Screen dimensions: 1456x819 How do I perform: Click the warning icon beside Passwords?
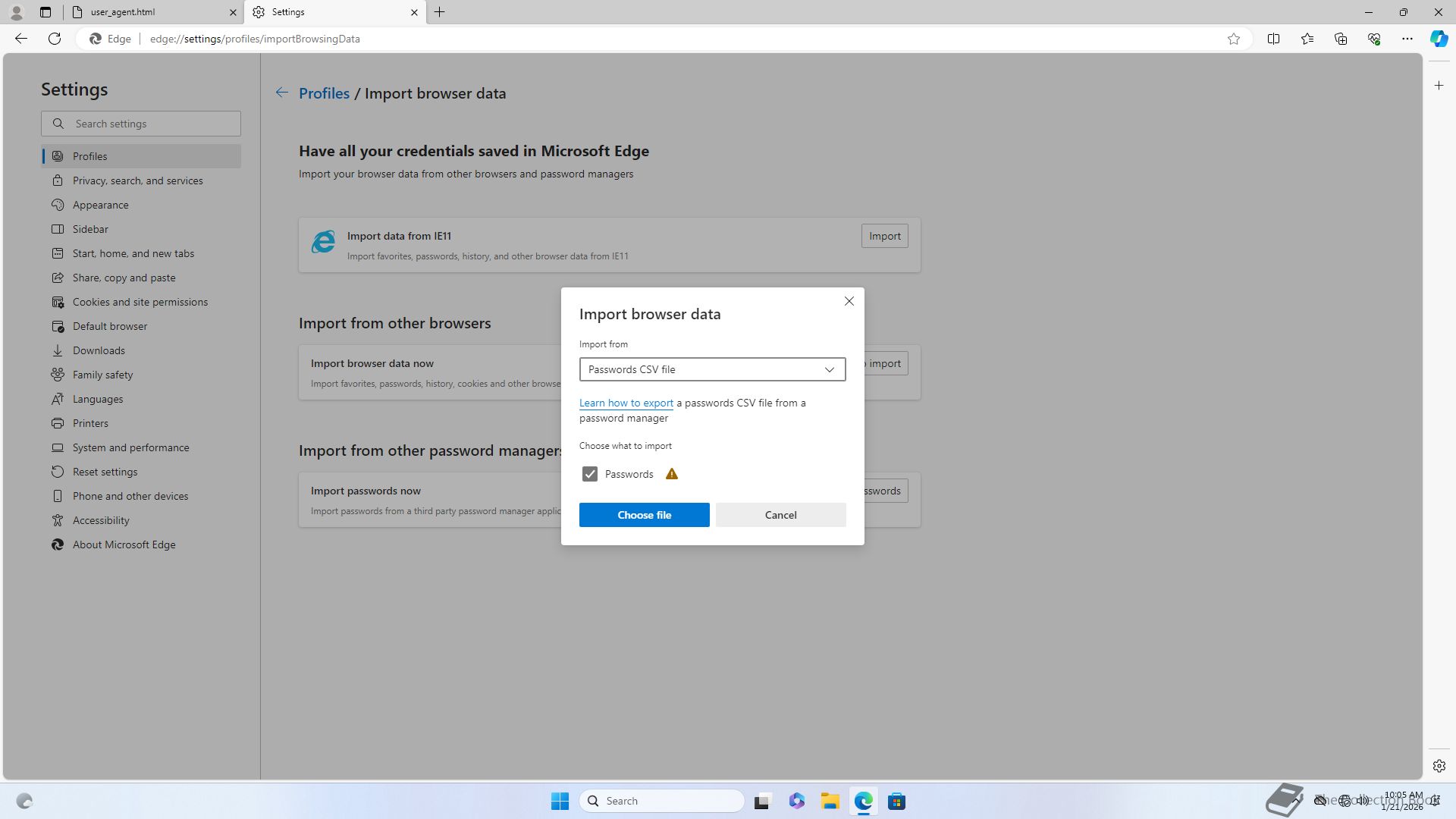pos(671,474)
